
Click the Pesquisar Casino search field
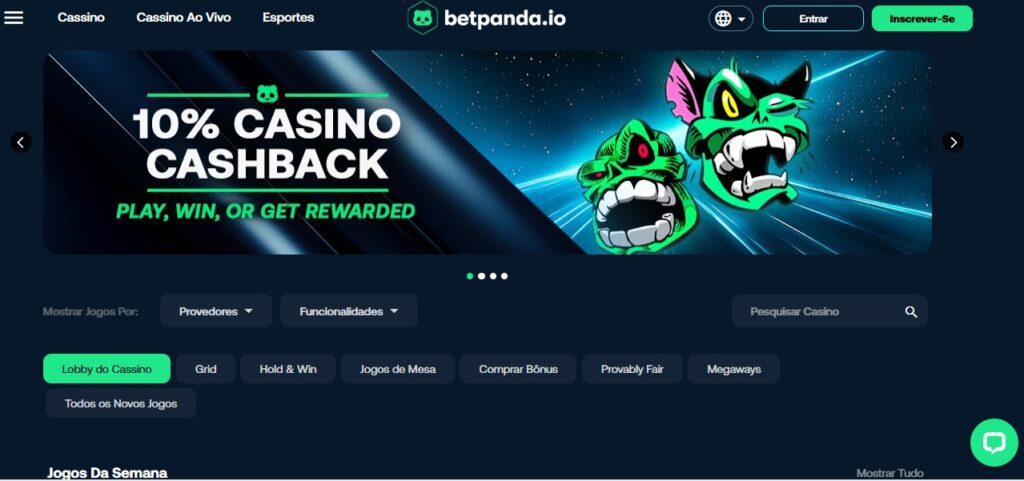[x=829, y=311]
